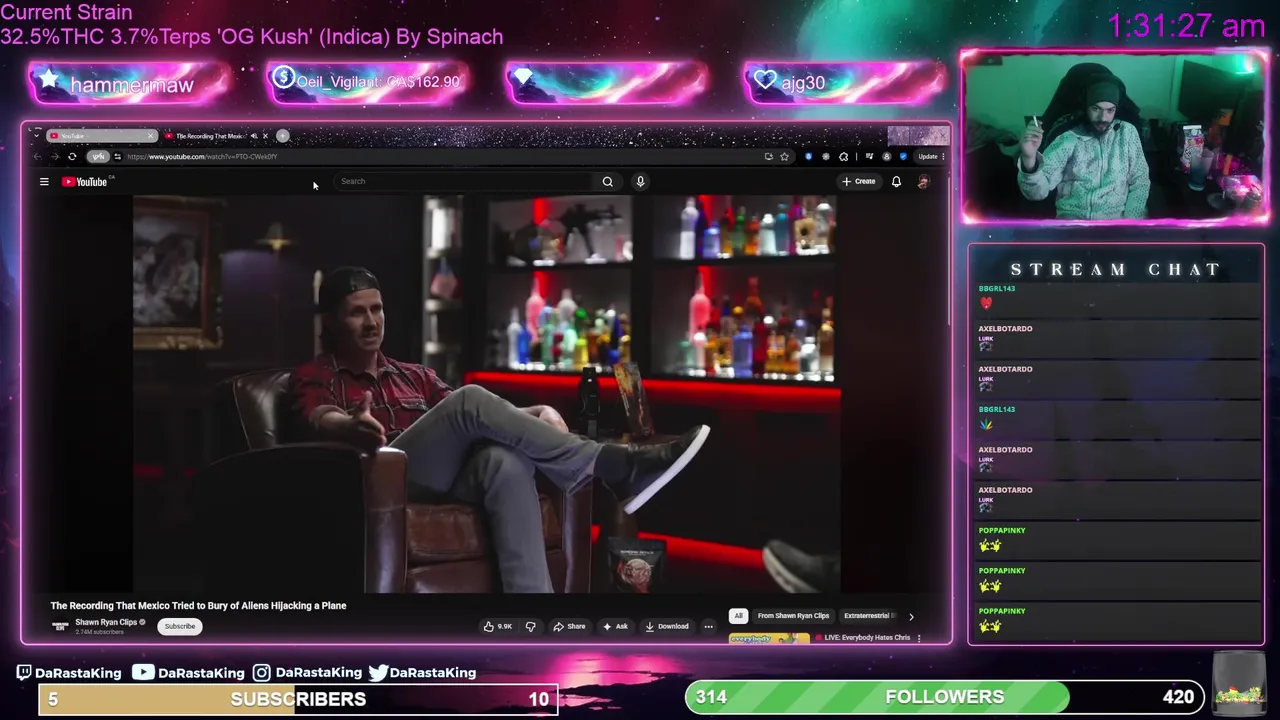Reload the page in the browser
The width and height of the screenshot is (1280, 720).
click(x=72, y=156)
